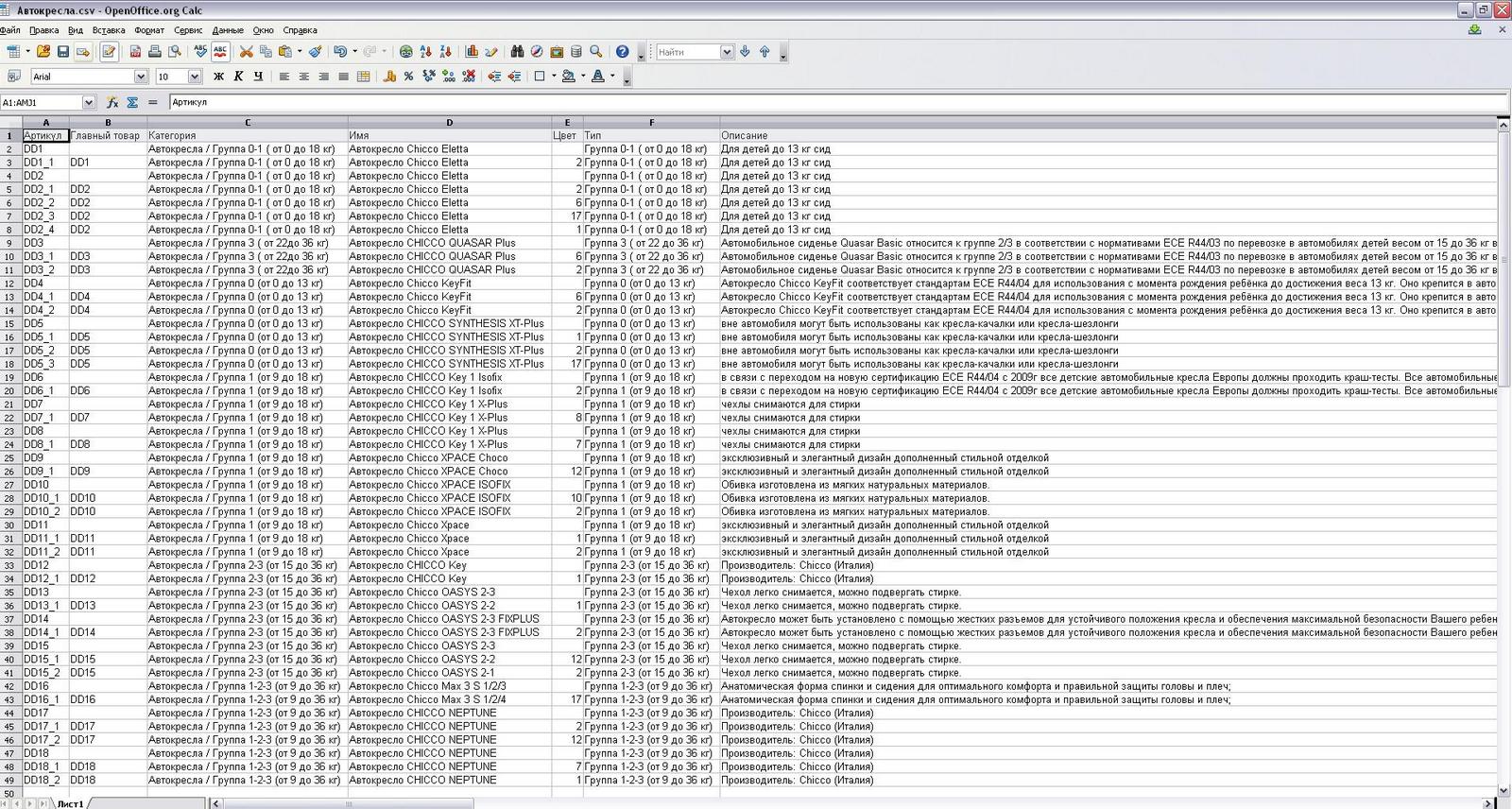
Task: Run the spelling check
Action: pyautogui.click(x=200, y=52)
